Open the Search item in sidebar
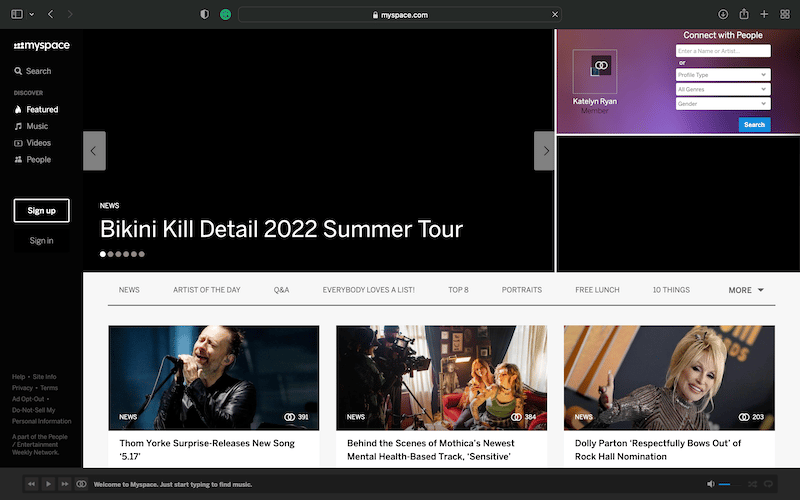Image resolution: width=800 pixels, height=500 pixels. click(33, 71)
